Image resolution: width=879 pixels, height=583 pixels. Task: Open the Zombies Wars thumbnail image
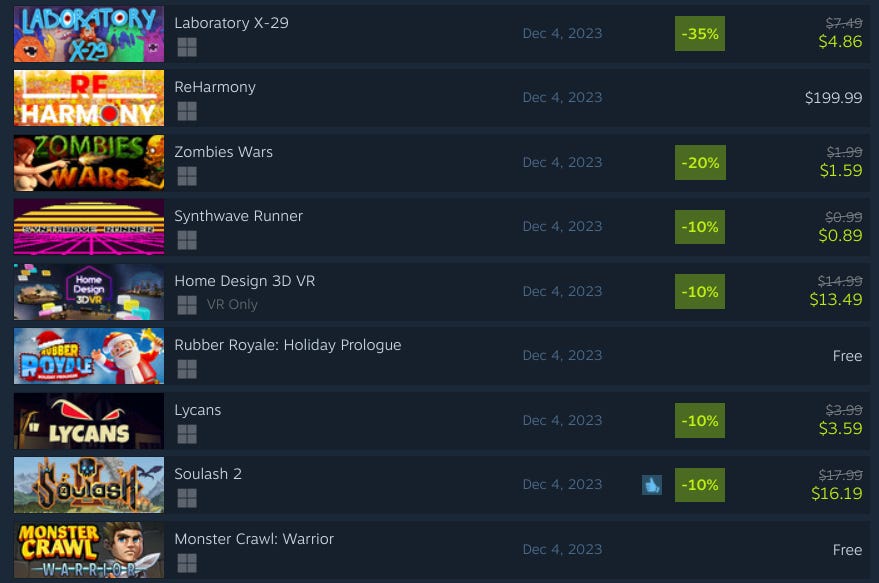pos(89,163)
